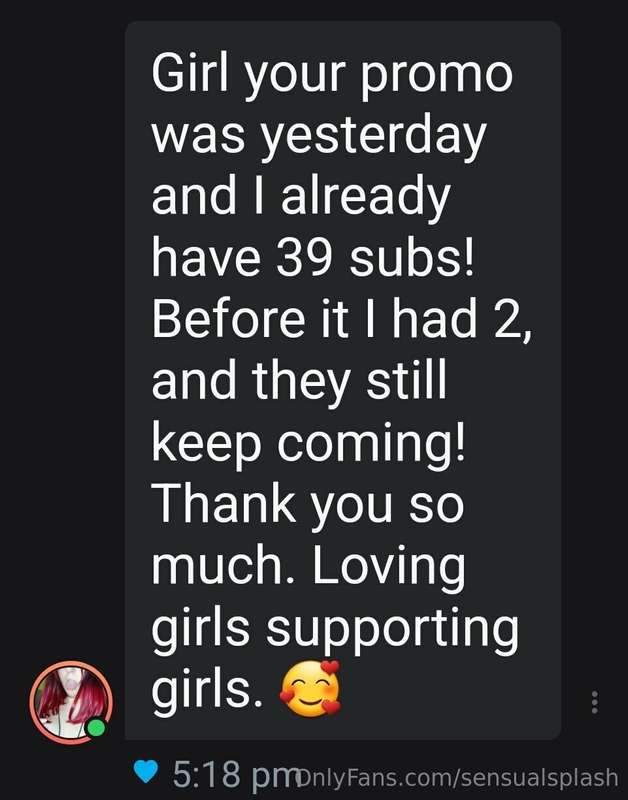The height and width of the screenshot is (800, 628).
Task: Click the 5:18 pm timestamp
Action: (230, 774)
